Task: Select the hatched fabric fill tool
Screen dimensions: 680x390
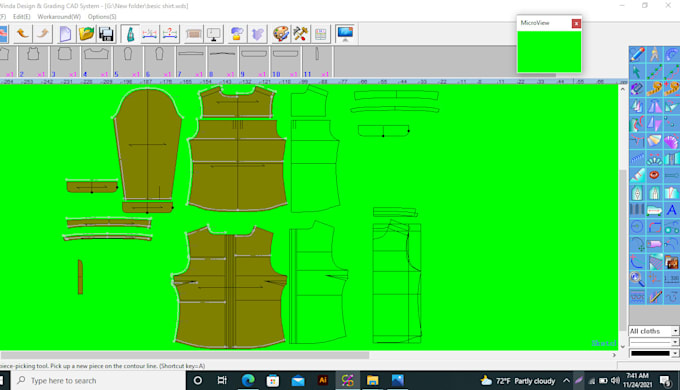Action: click(x=654, y=262)
